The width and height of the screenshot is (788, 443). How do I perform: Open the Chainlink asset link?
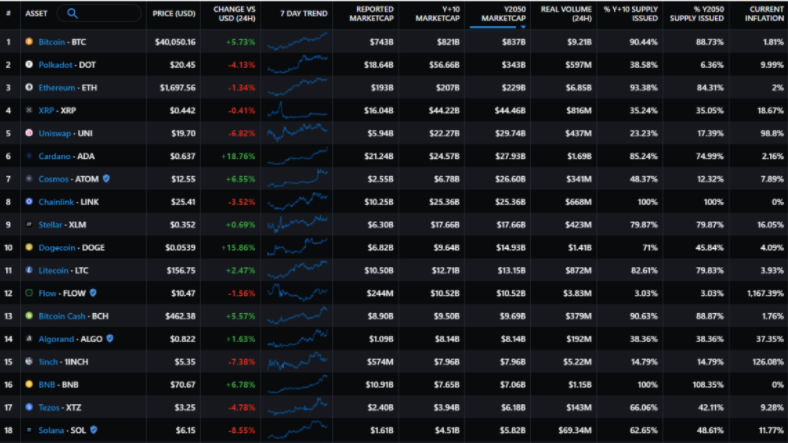tap(56, 202)
